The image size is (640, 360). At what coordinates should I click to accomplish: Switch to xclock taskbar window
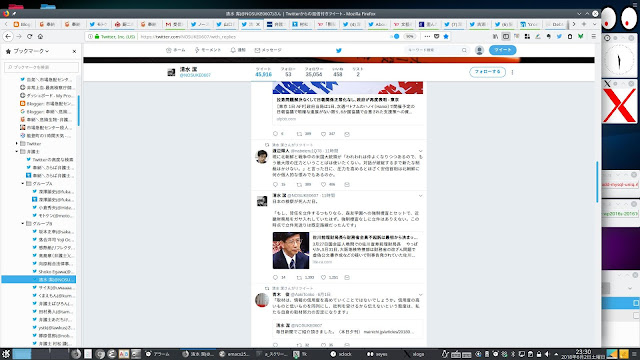(x=341, y=354)
